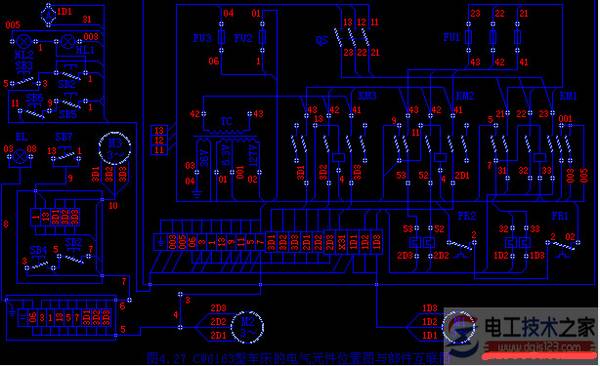Click the FU1 fuse under terminal 23

pyautogui.click(x=468, y=38)
